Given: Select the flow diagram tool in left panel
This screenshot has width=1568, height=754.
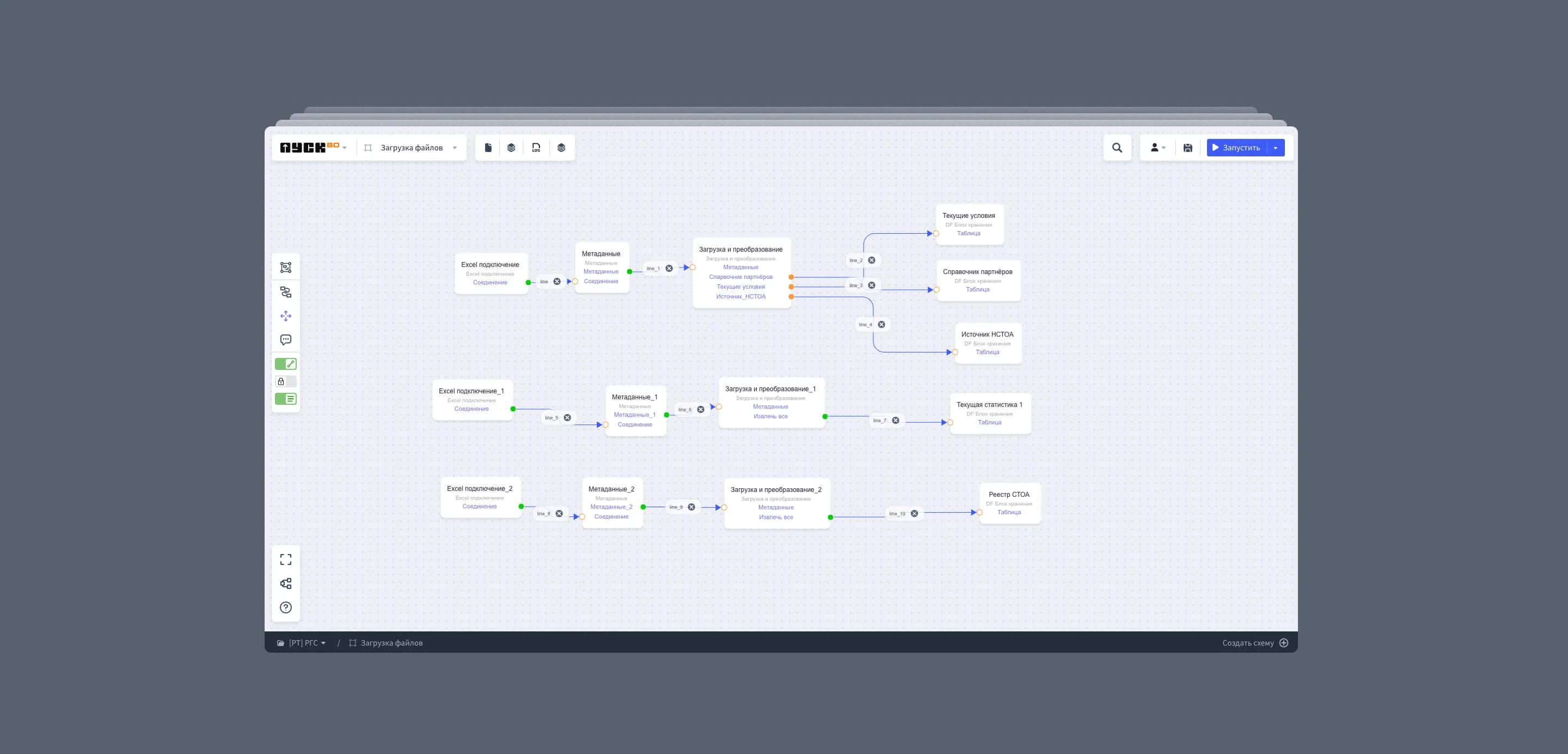Looking at the screenshot, I should (285, 291).
